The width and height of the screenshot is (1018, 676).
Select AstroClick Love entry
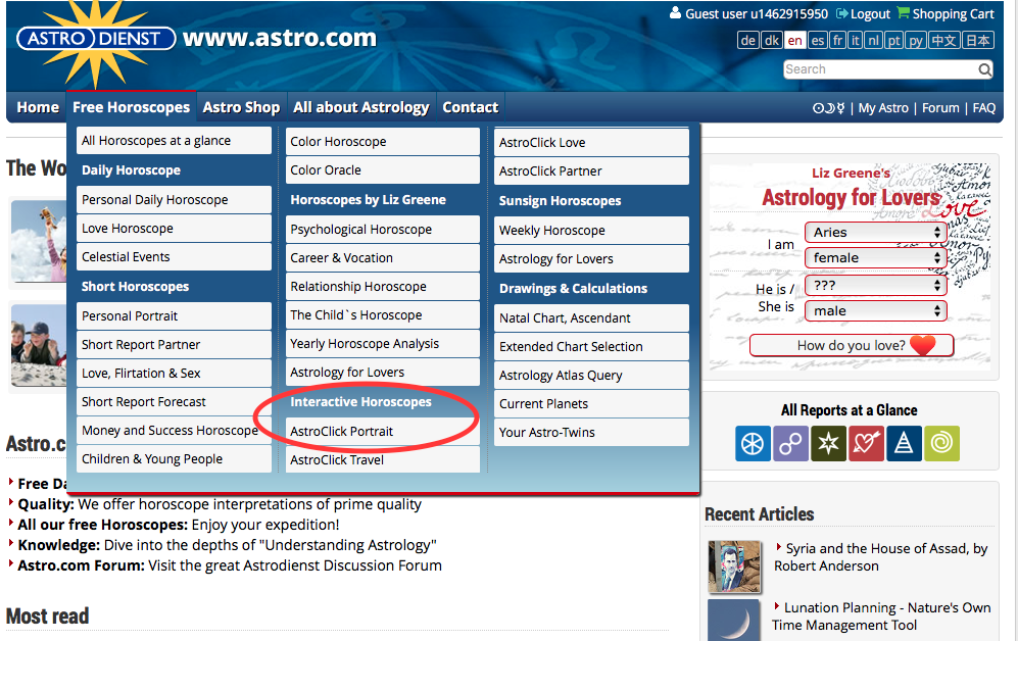coord(591,142)
